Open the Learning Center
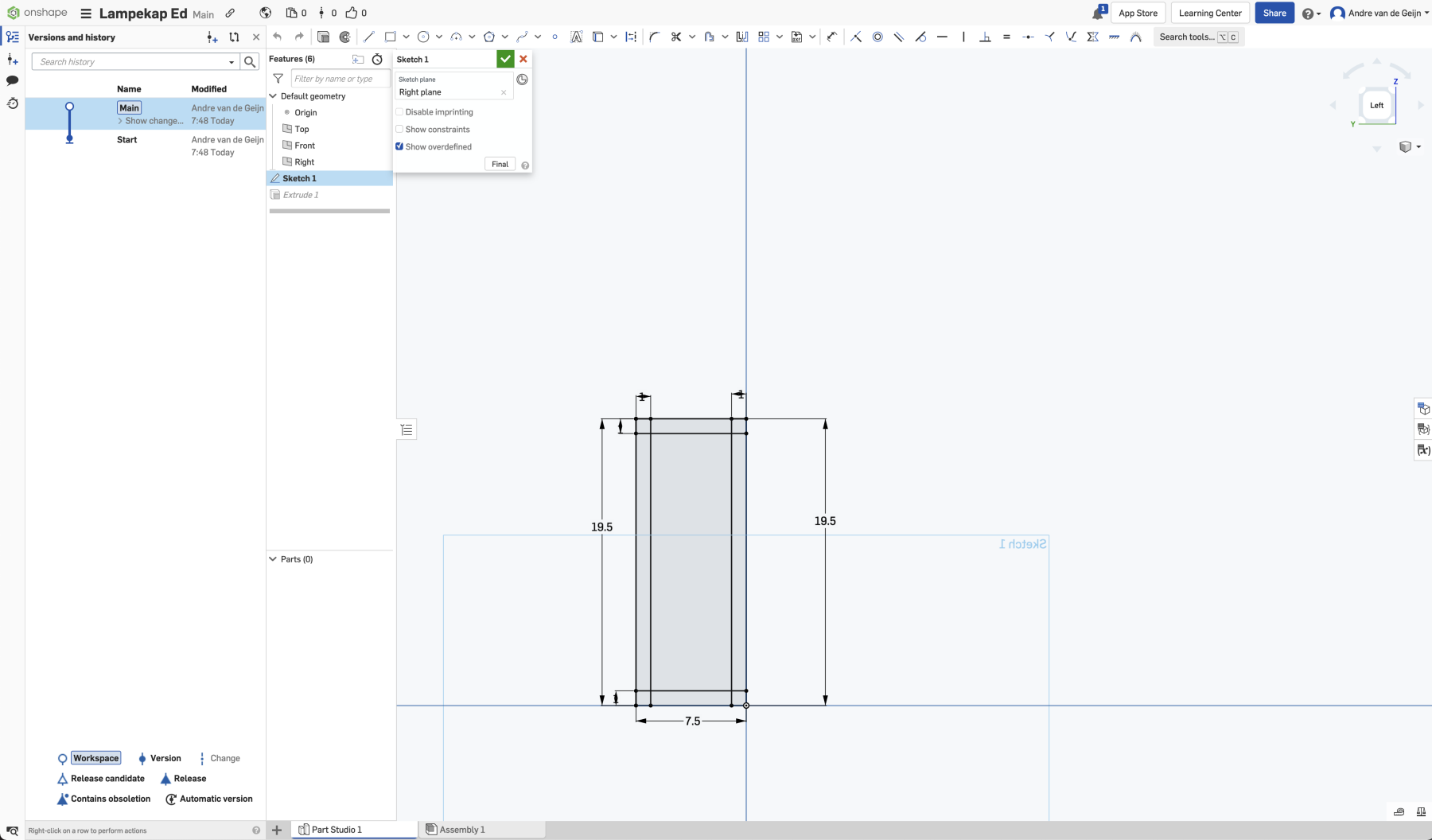1432x840 pixels. (1210, 13)
